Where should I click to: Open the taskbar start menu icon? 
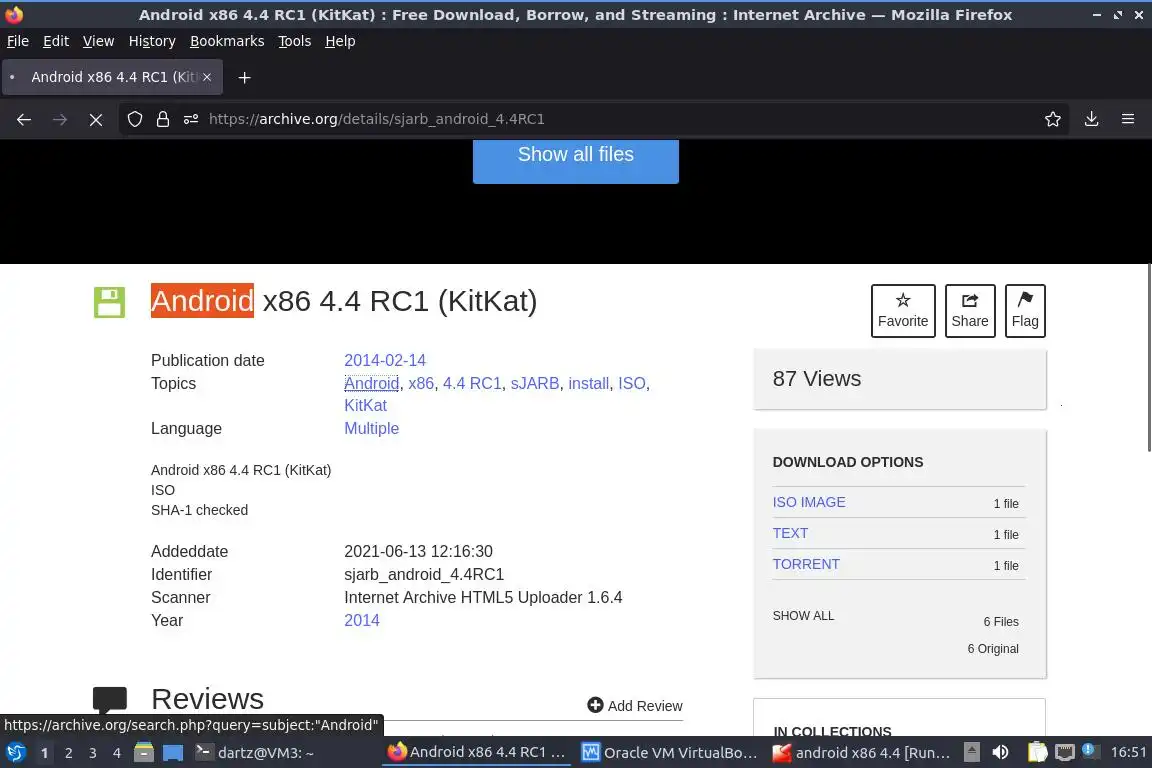pos(16,753)
